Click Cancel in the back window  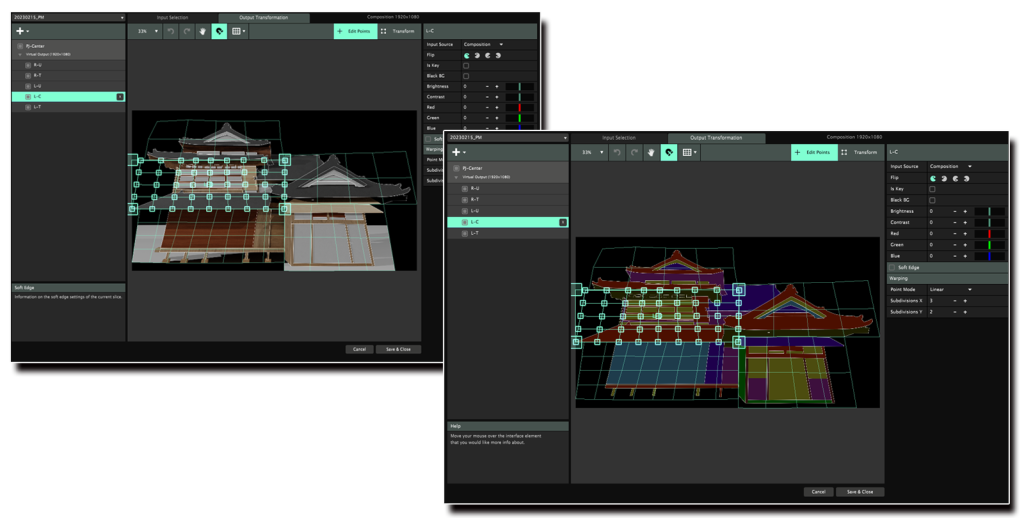(x=358, y=349)
